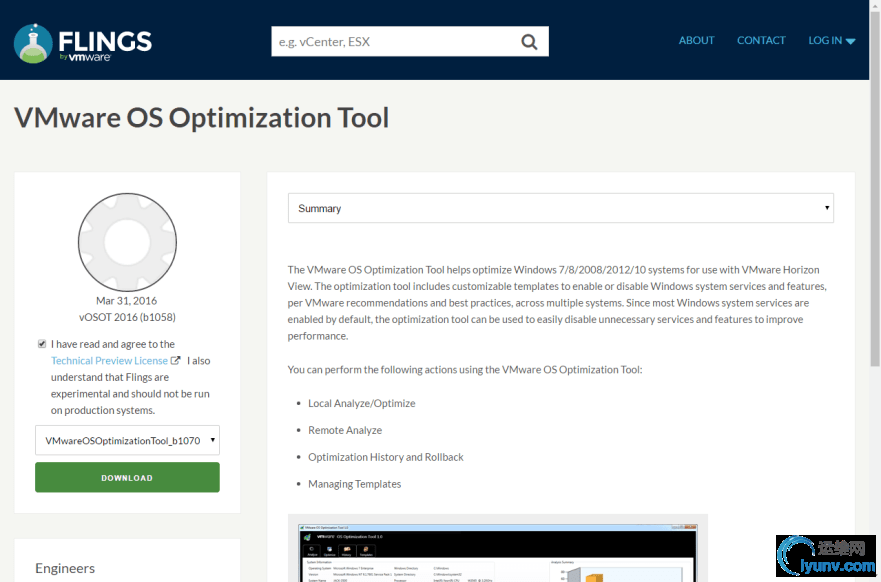Open the VMwareOSOptimizationTool_b1070 version dropdown

(128, 440)
